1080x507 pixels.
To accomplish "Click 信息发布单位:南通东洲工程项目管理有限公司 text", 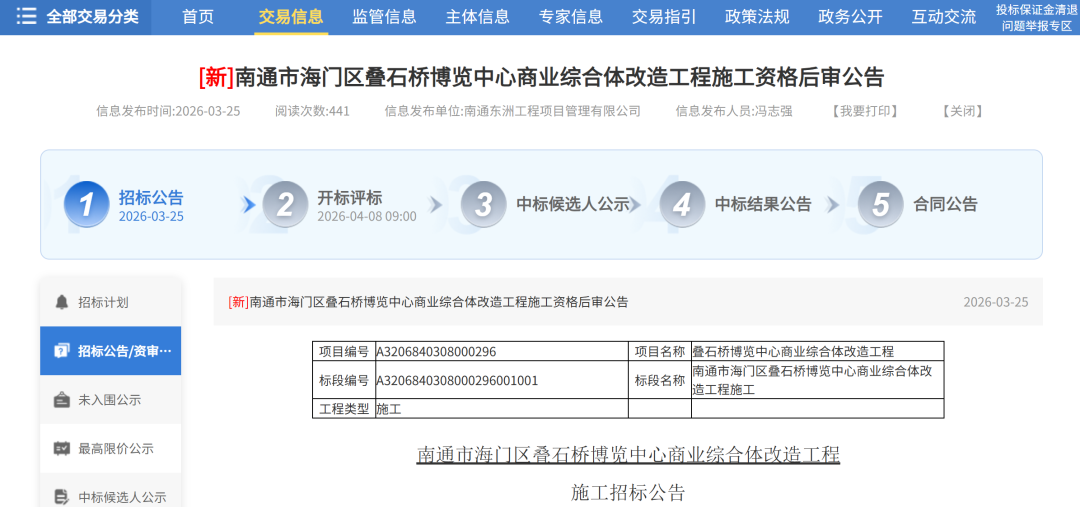I will pos(512,111).
